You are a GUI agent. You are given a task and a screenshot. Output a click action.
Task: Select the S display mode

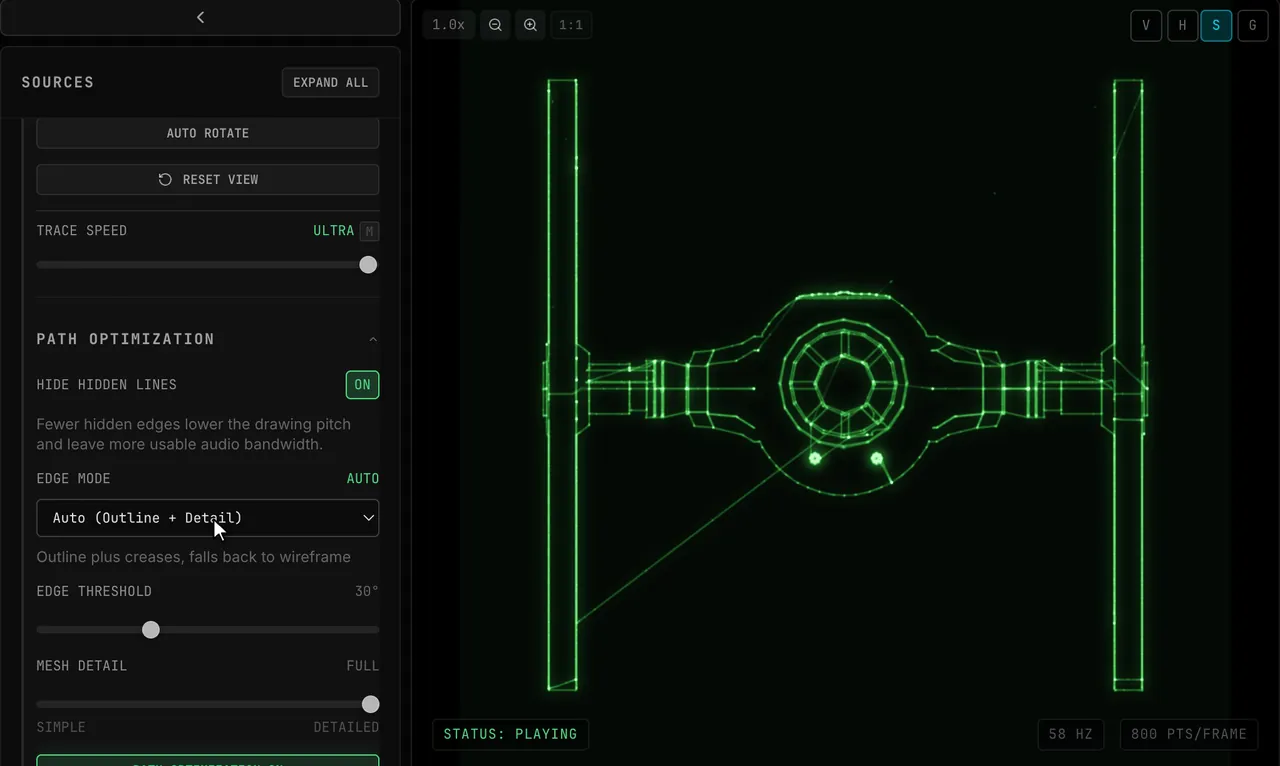(1216, 26)
